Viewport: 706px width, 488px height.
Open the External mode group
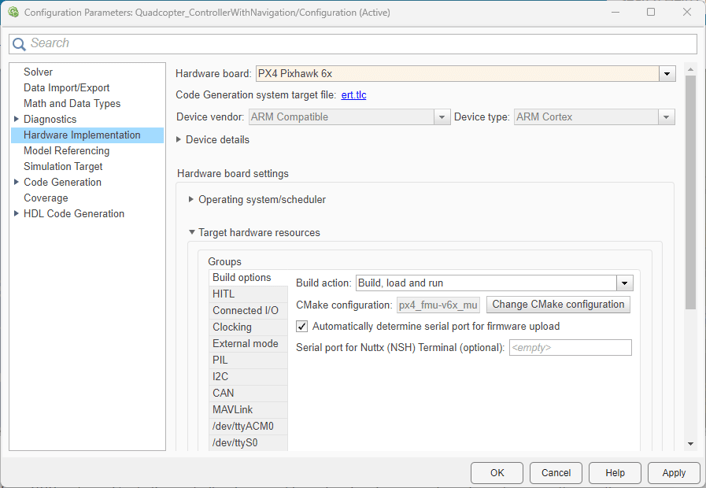pos(248,343)
